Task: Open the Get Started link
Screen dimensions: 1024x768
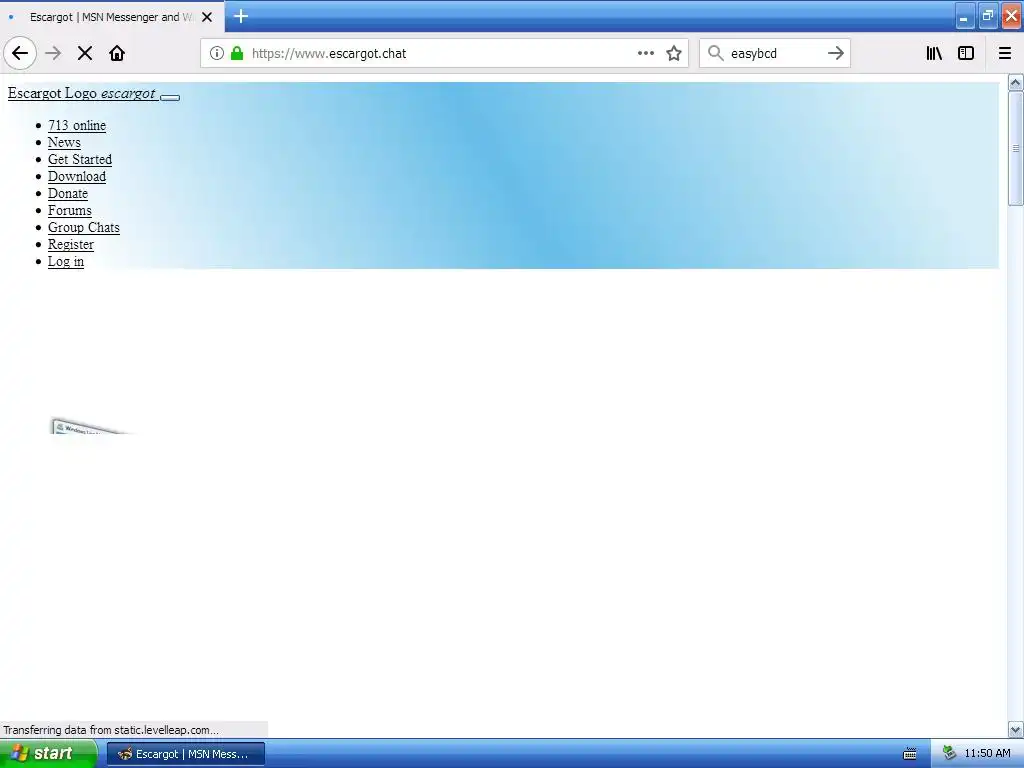Action: pyautogui.click(x=80, y=159)
